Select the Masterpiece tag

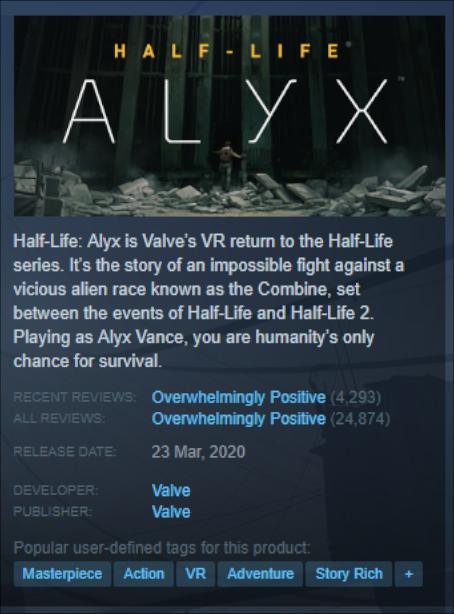(62, 574)
